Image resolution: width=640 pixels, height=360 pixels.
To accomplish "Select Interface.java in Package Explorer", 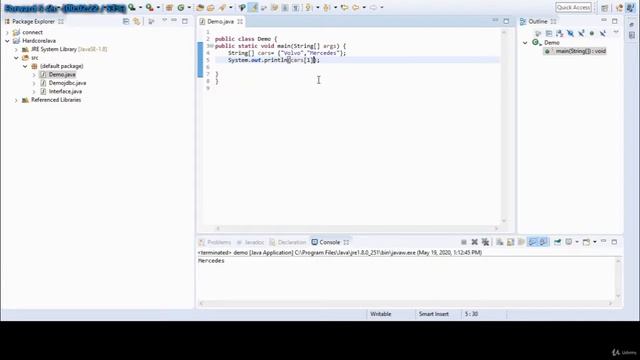I will (x=65, y=91).
